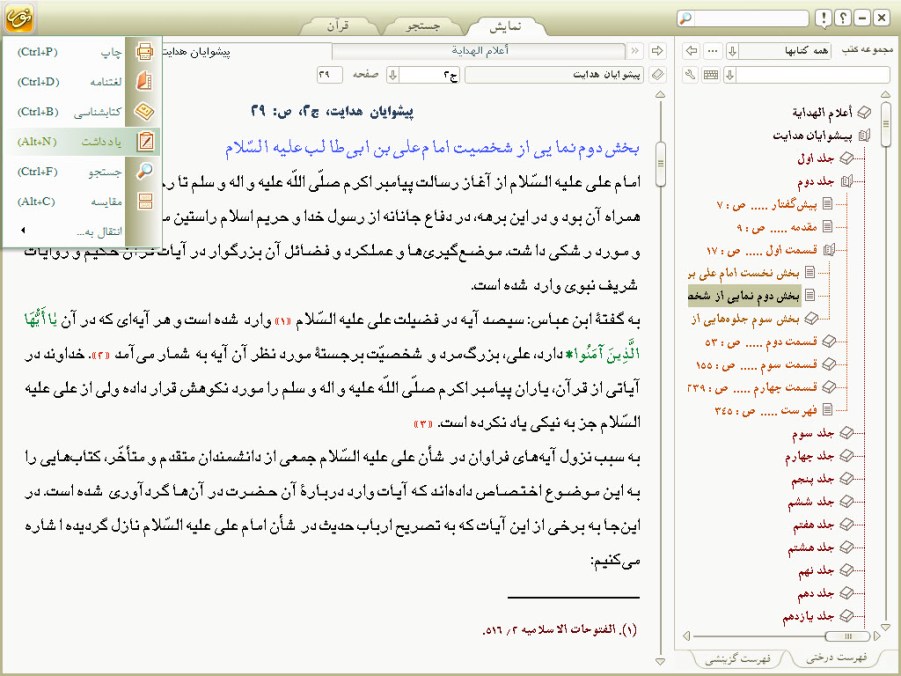Collapse the جلد دوم tree node
Image resolution: width=901 pixels, height=676 pixels.
pyautogui.click(x=846, y=182)
